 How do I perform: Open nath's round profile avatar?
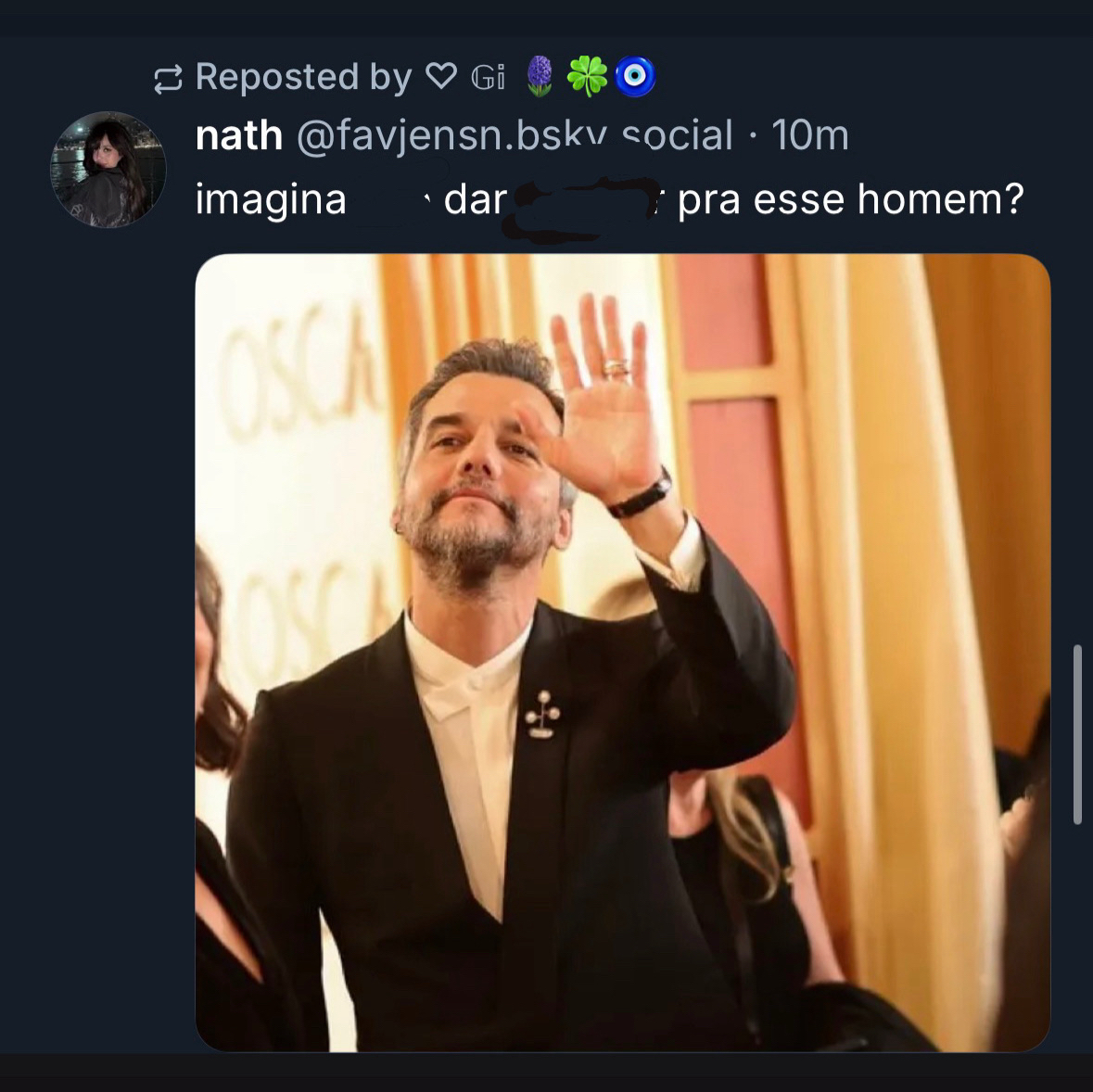[x=108, y=170]
